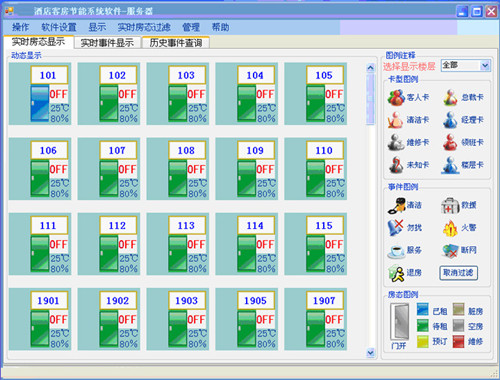Select the room number label 1902

117,301
